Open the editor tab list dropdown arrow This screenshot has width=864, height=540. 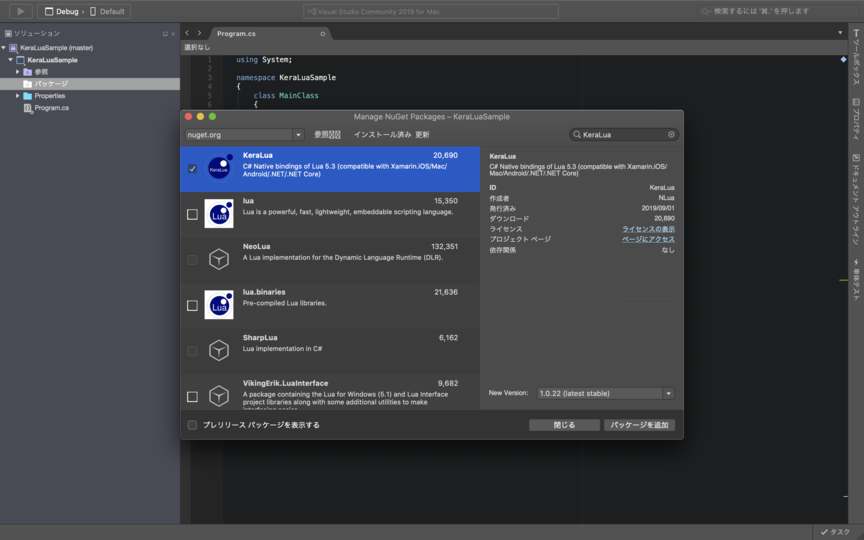pyautogui.click(x=840, y=33)
